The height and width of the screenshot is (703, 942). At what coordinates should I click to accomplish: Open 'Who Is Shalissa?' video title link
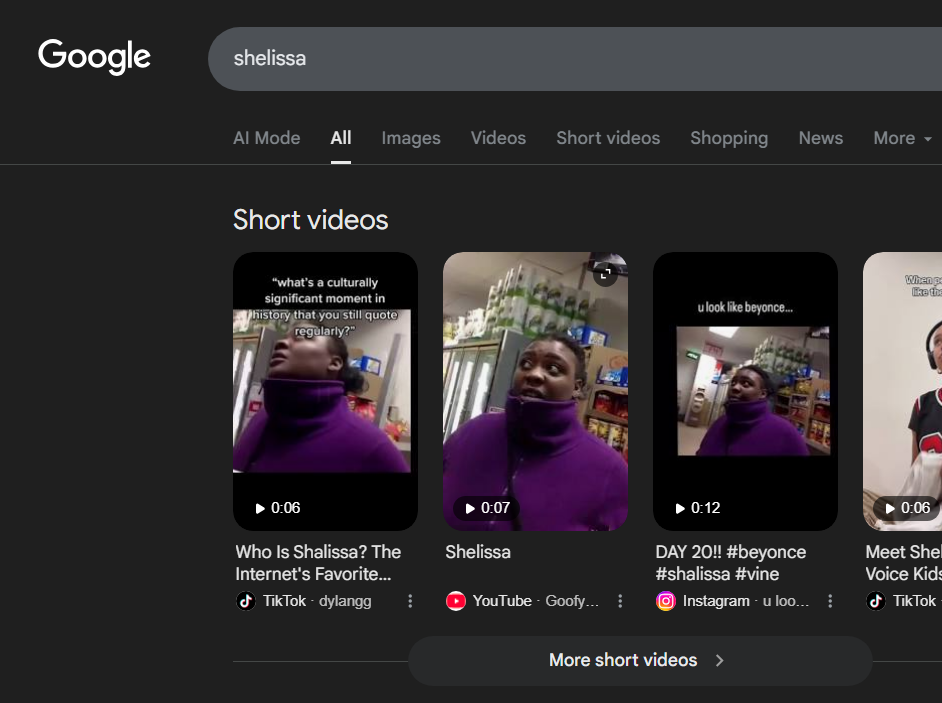click(x=318, y=562)
